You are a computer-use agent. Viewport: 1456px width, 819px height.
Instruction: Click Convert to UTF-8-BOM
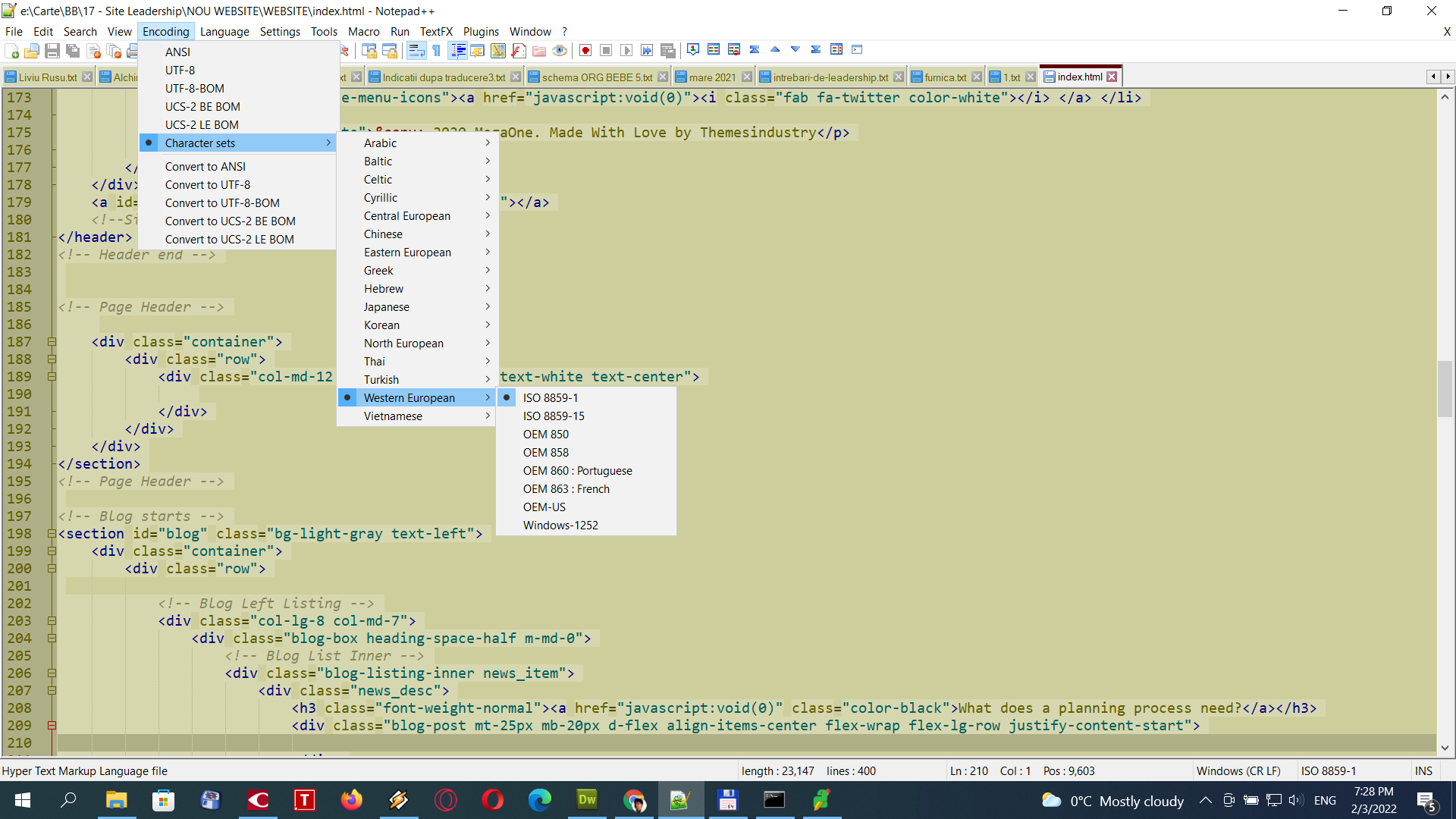[x=237, y=202]
